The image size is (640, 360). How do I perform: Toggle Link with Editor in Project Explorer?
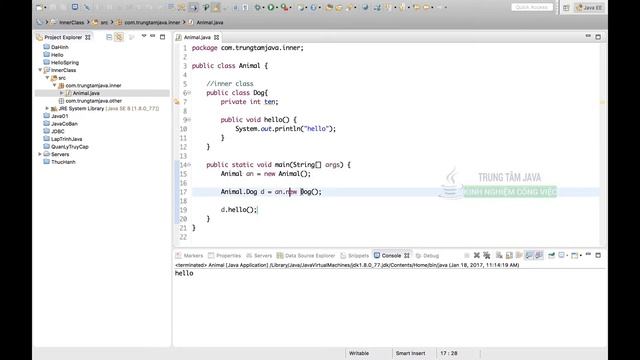point(119,37)
